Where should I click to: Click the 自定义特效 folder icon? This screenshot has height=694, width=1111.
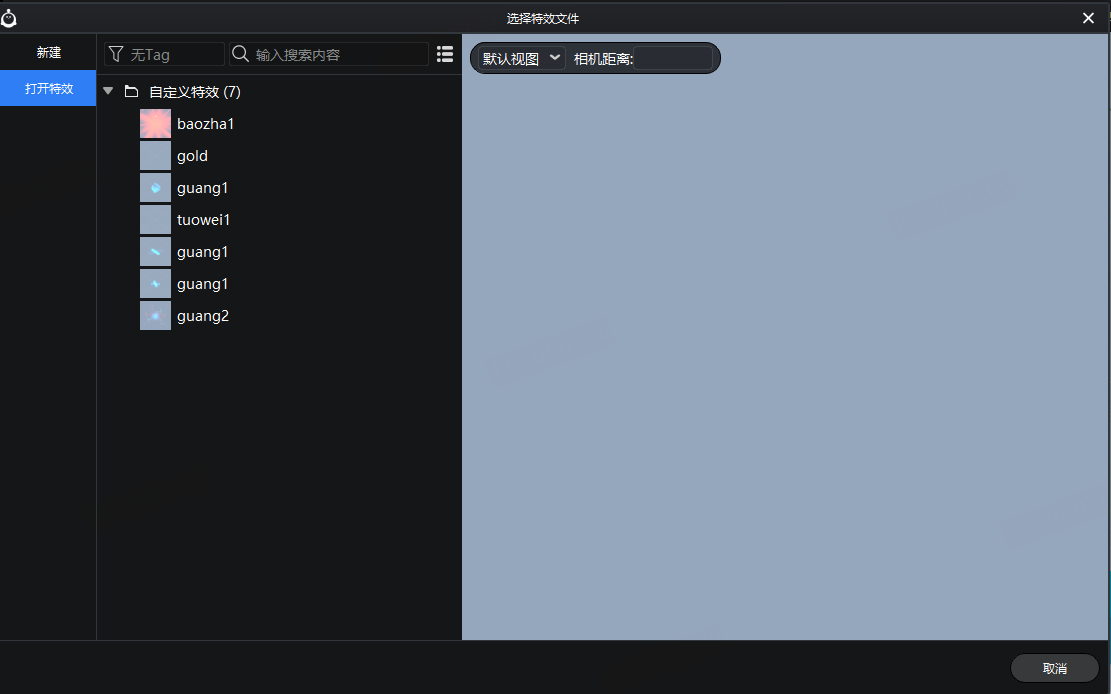tap(131, 92)
